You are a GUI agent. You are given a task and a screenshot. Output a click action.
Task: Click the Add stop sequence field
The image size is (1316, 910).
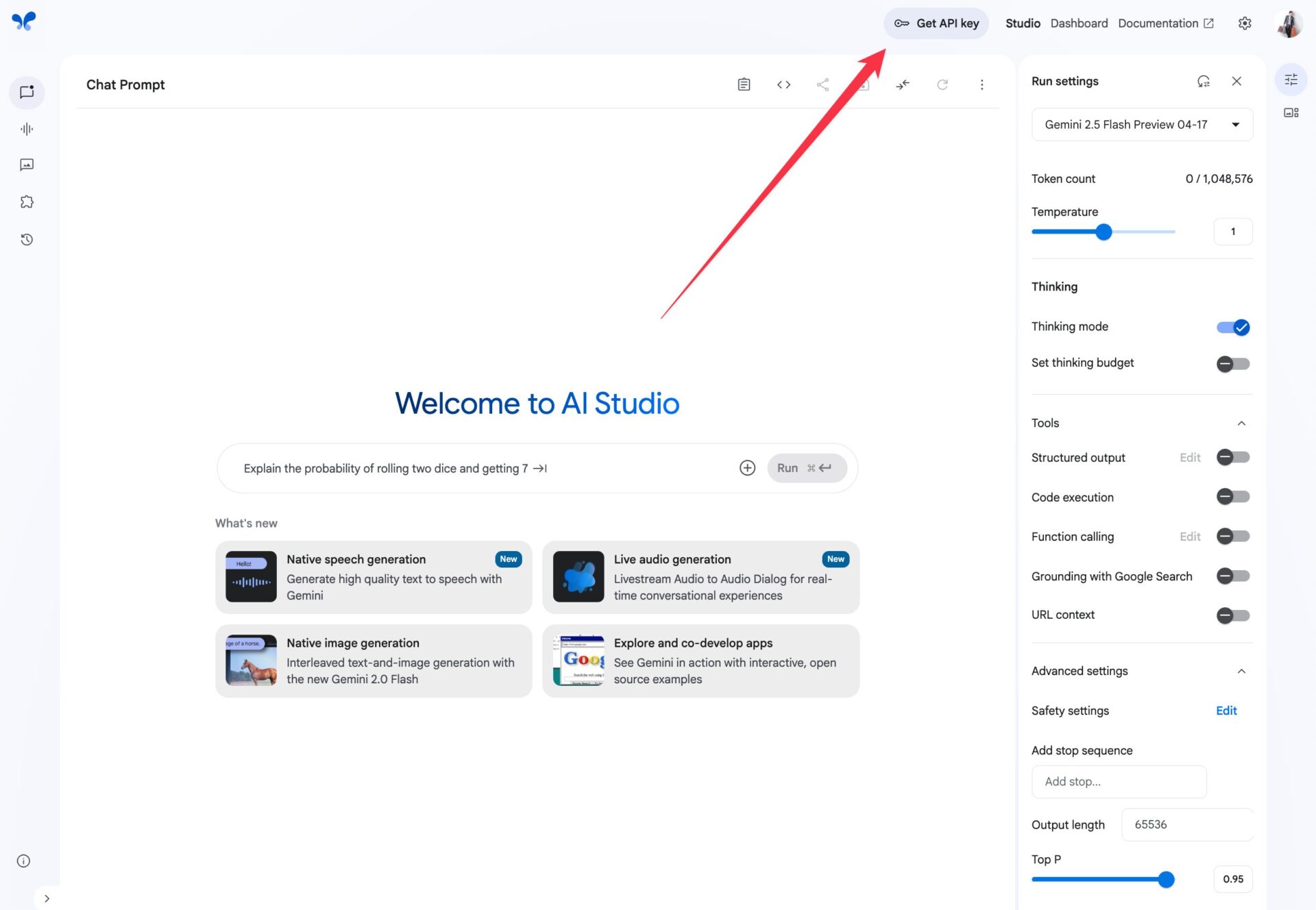point(1119,782)
